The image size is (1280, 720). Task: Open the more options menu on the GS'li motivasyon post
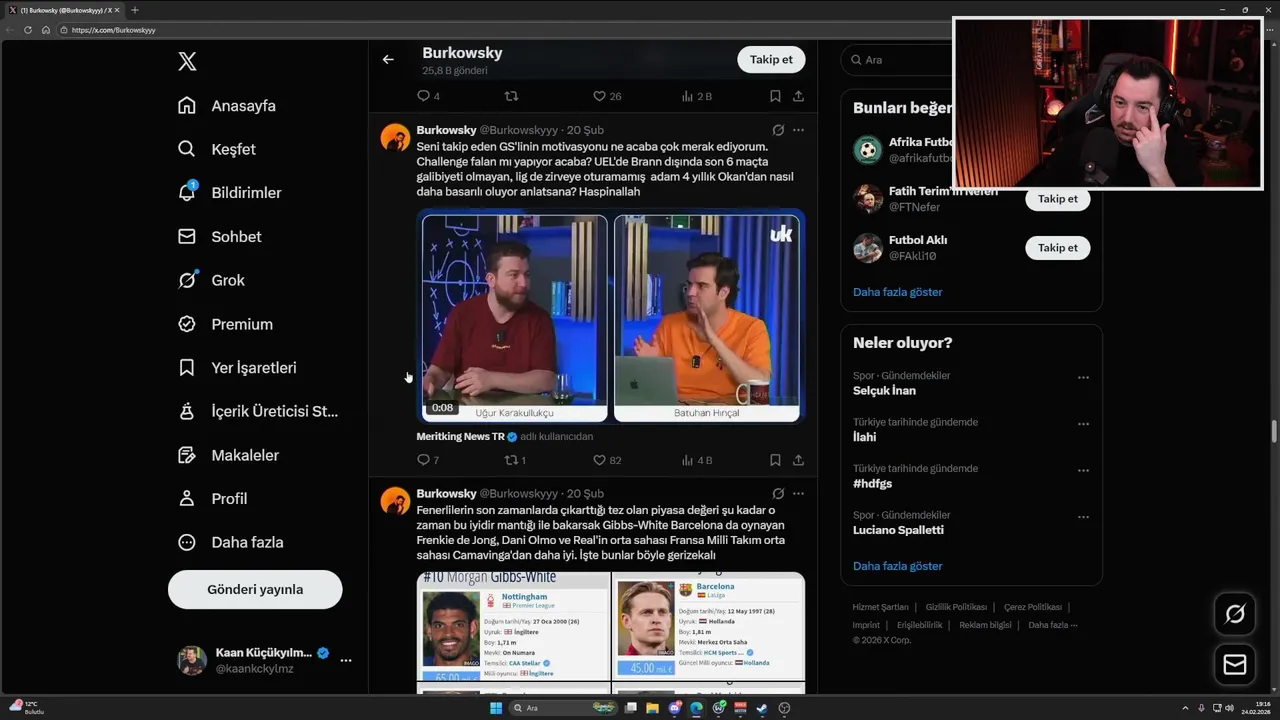click(x=798, y=130)
